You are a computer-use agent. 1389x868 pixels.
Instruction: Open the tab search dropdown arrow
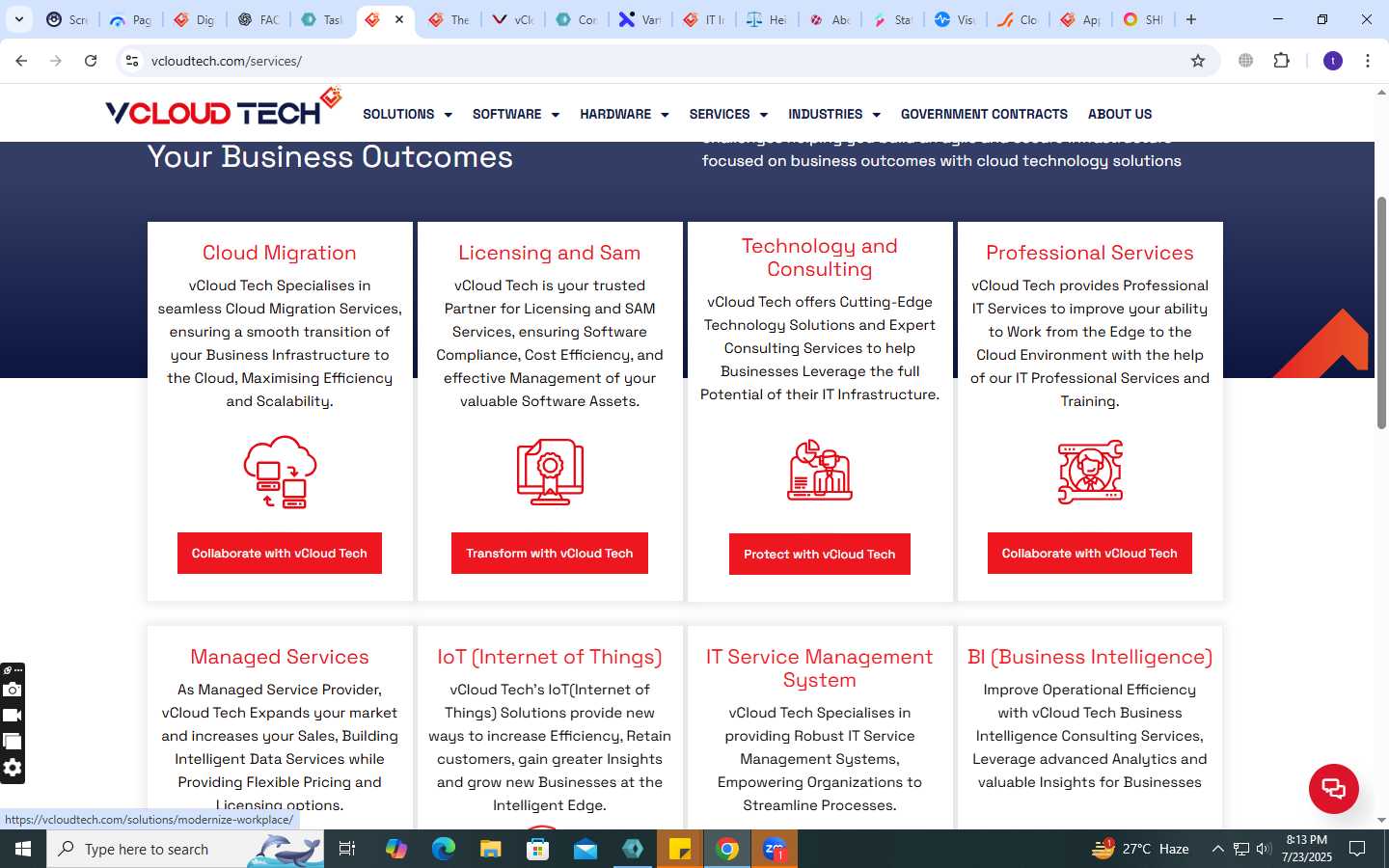18,19
